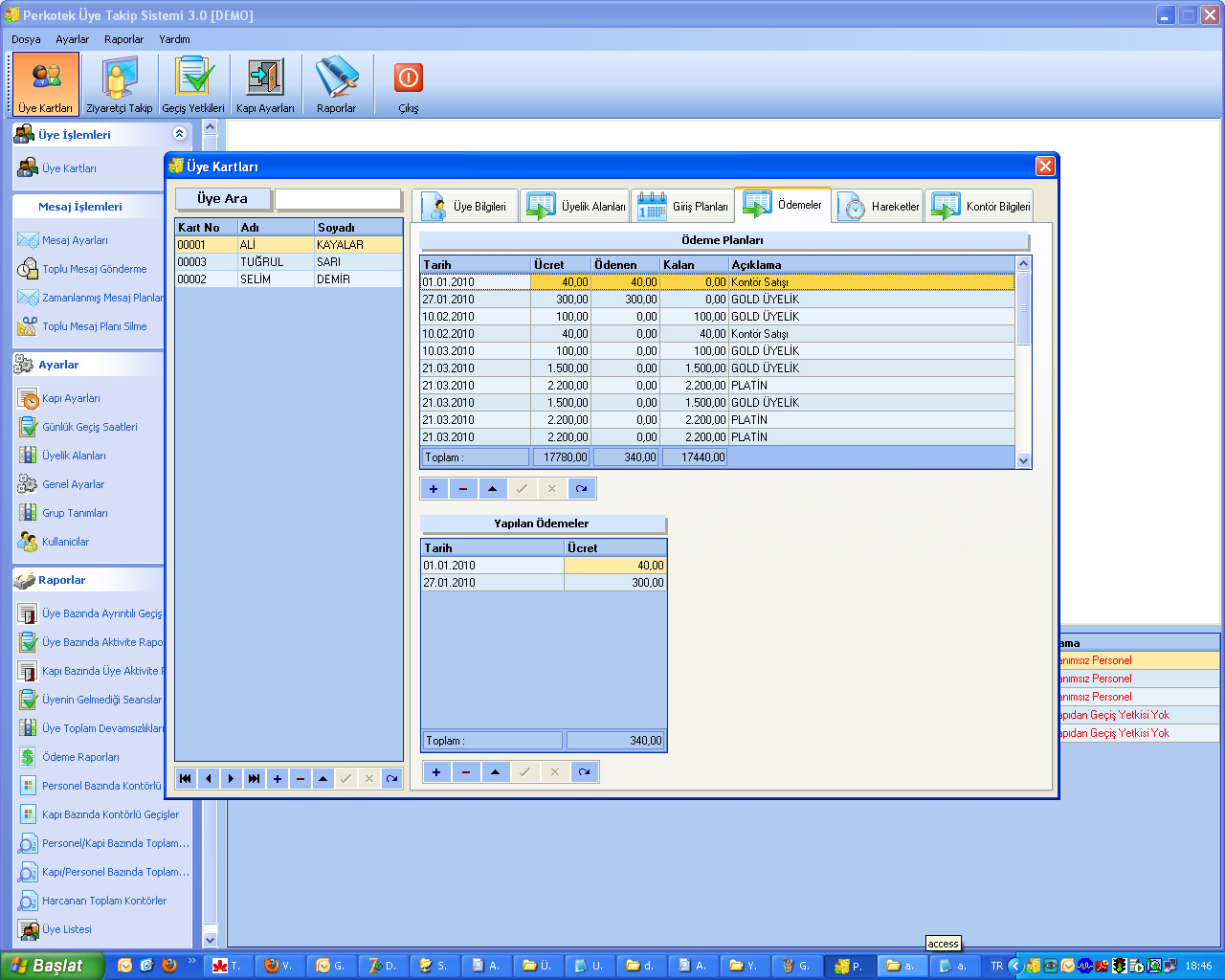The width and height of the screenshot is (1225, 980).
Task: Open Ziyaretçi Takip from the toolbar
Action: click(119, 84)
